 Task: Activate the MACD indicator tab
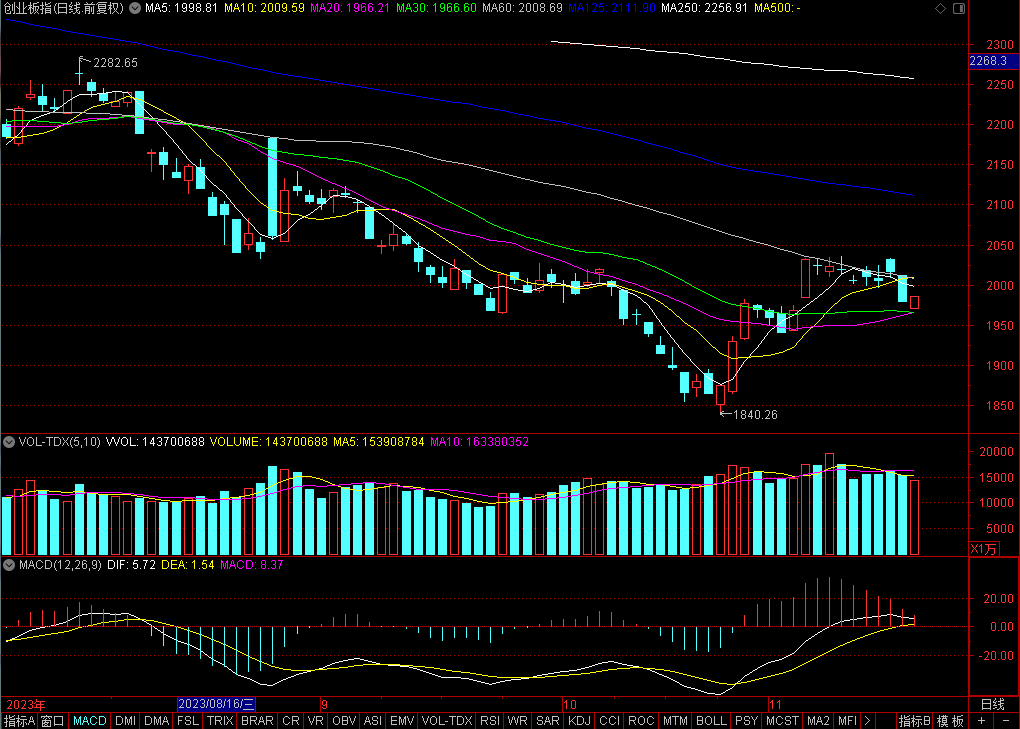pos(90,721)
